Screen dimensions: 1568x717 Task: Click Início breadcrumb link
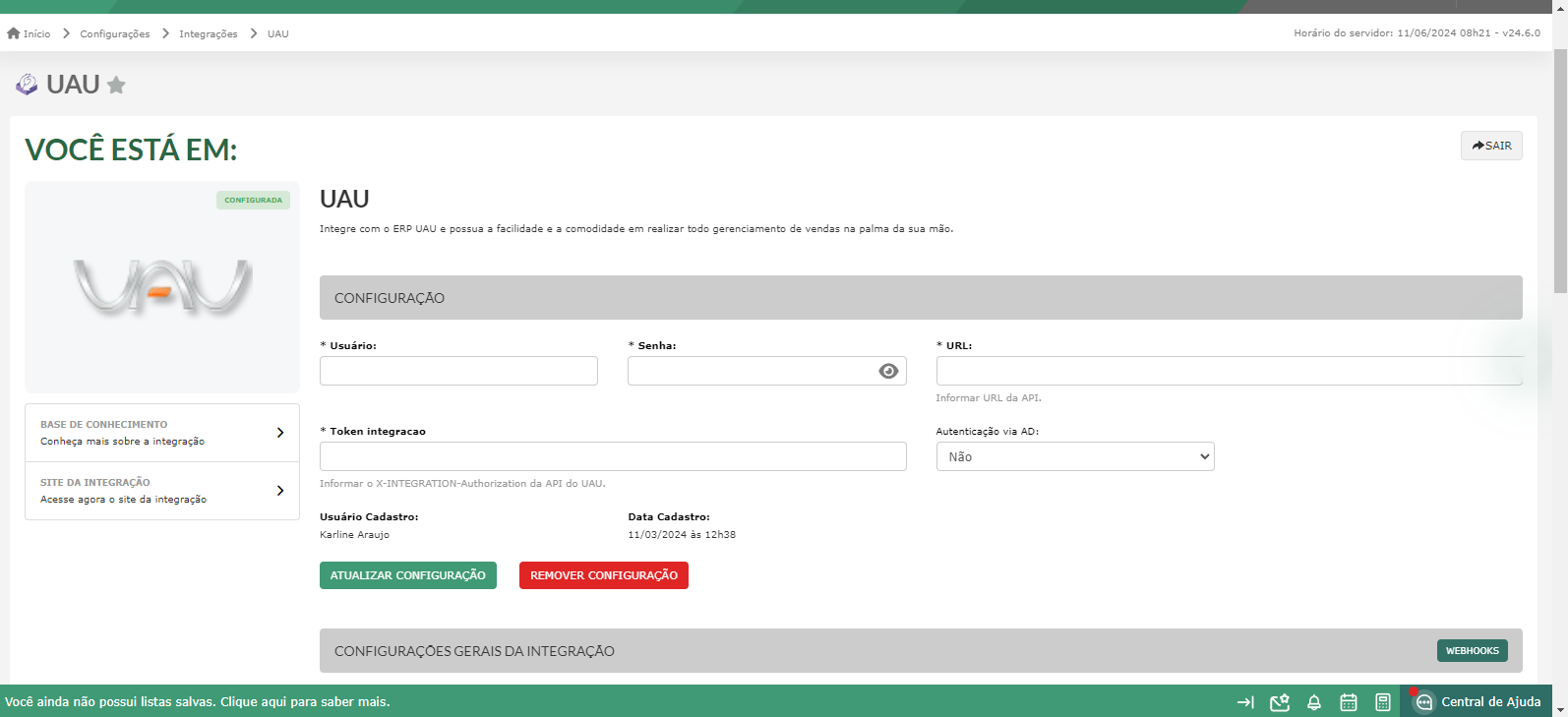(37, 33)
